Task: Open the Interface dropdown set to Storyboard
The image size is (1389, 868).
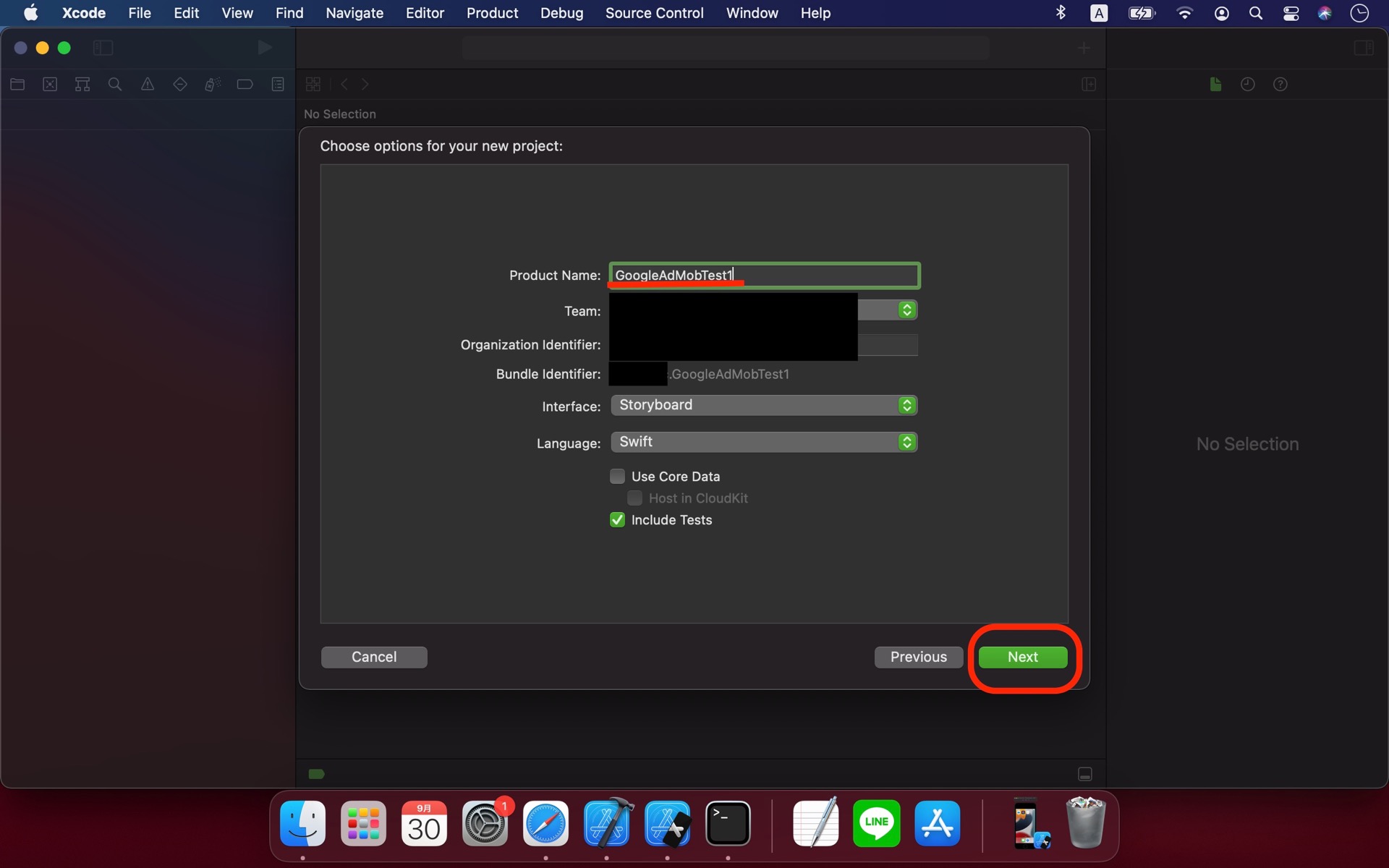Action: [x=764, y=405]
